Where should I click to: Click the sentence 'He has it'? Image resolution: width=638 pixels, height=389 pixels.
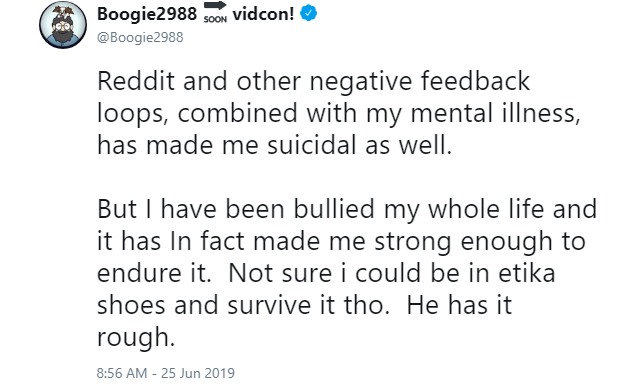click(x=459, y=305)
